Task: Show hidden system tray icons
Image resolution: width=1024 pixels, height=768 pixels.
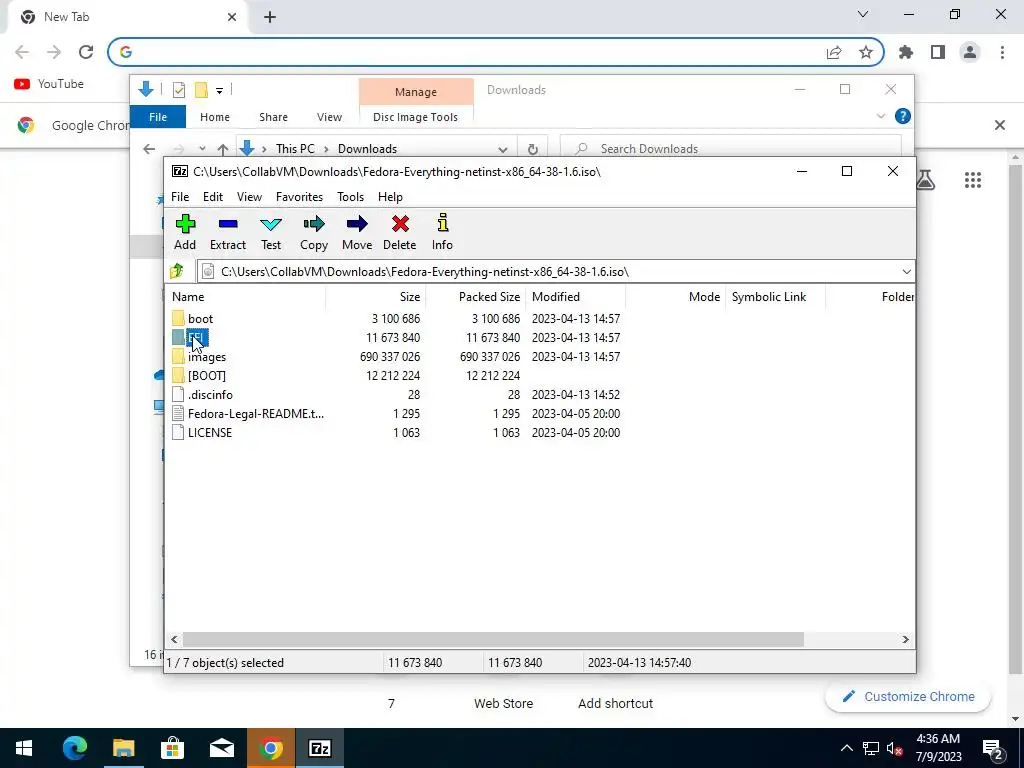Action: pos(846,748)
